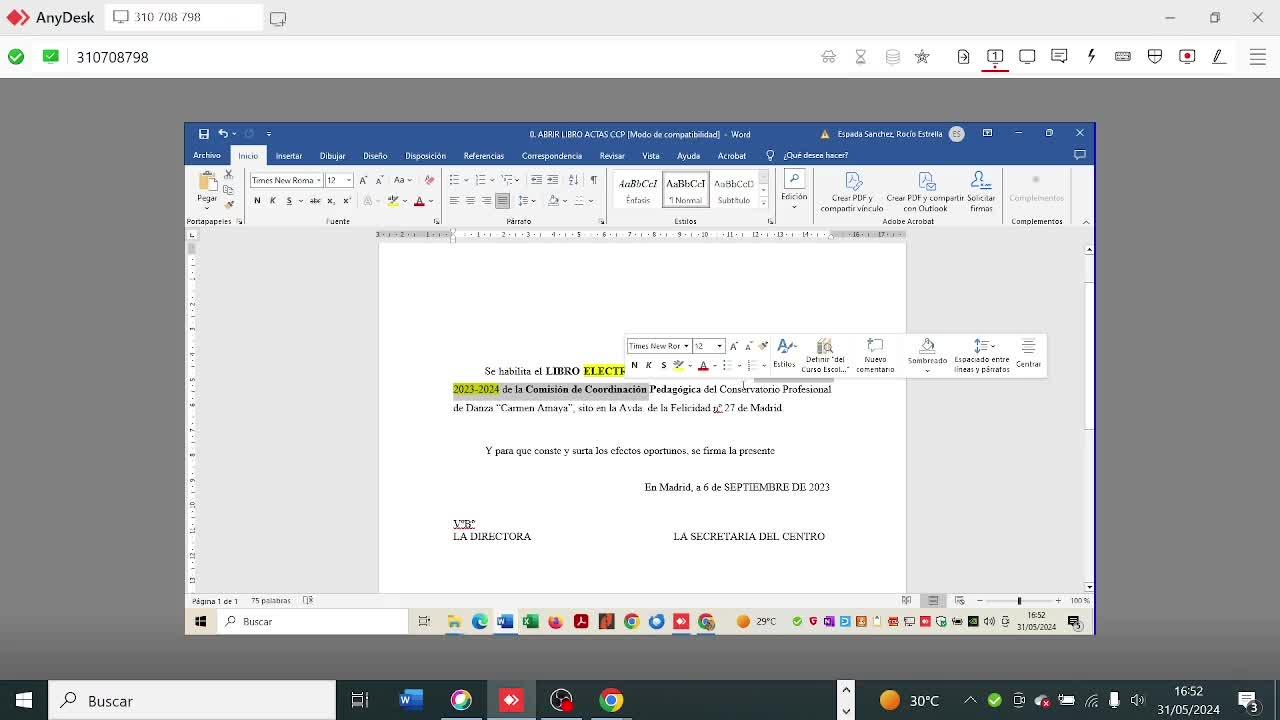
Task: Switch to the Revisar tab
Action: point(612,156)
